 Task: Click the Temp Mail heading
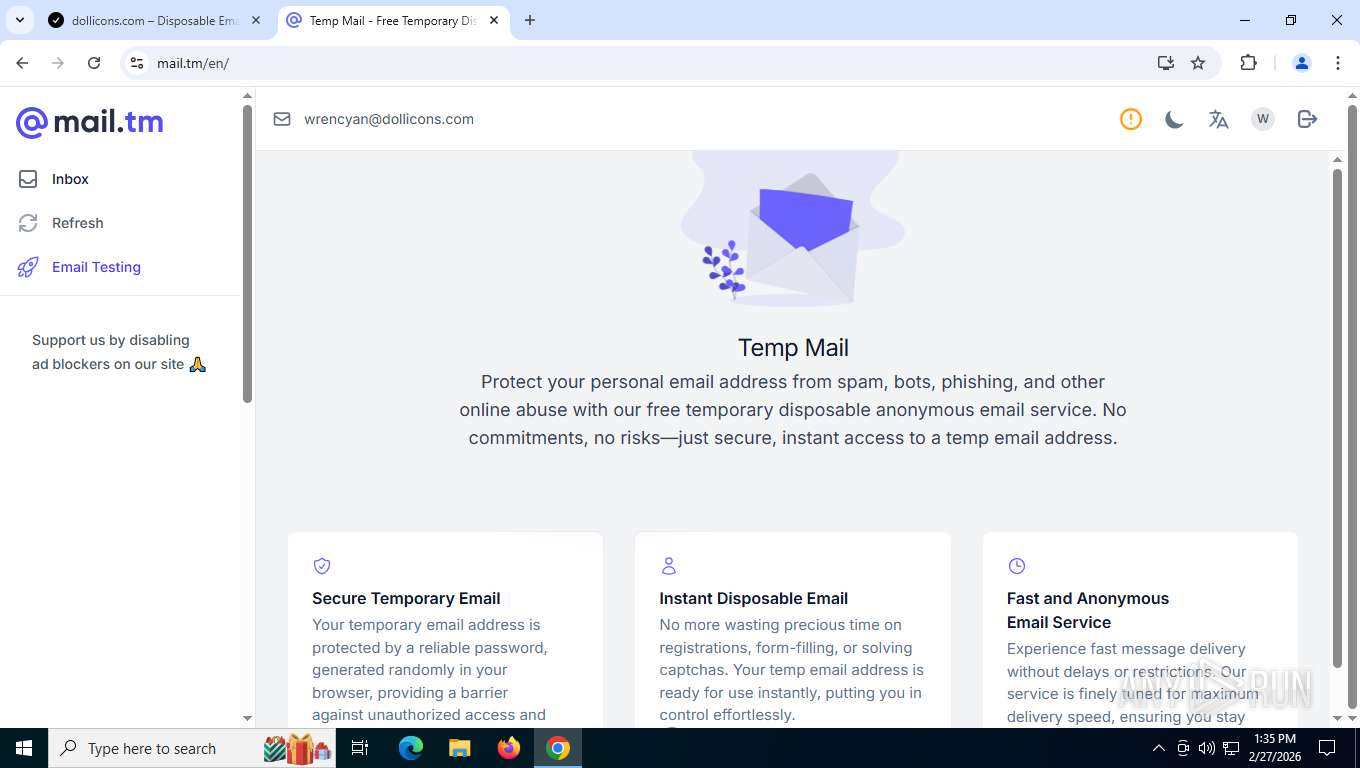click(x=793, y=348)
